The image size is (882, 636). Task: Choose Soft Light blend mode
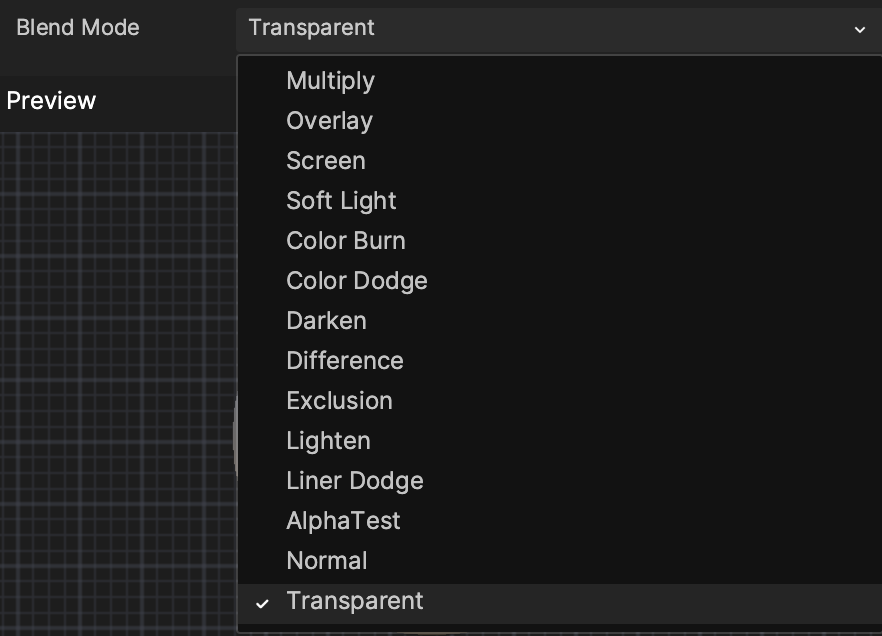560,201
